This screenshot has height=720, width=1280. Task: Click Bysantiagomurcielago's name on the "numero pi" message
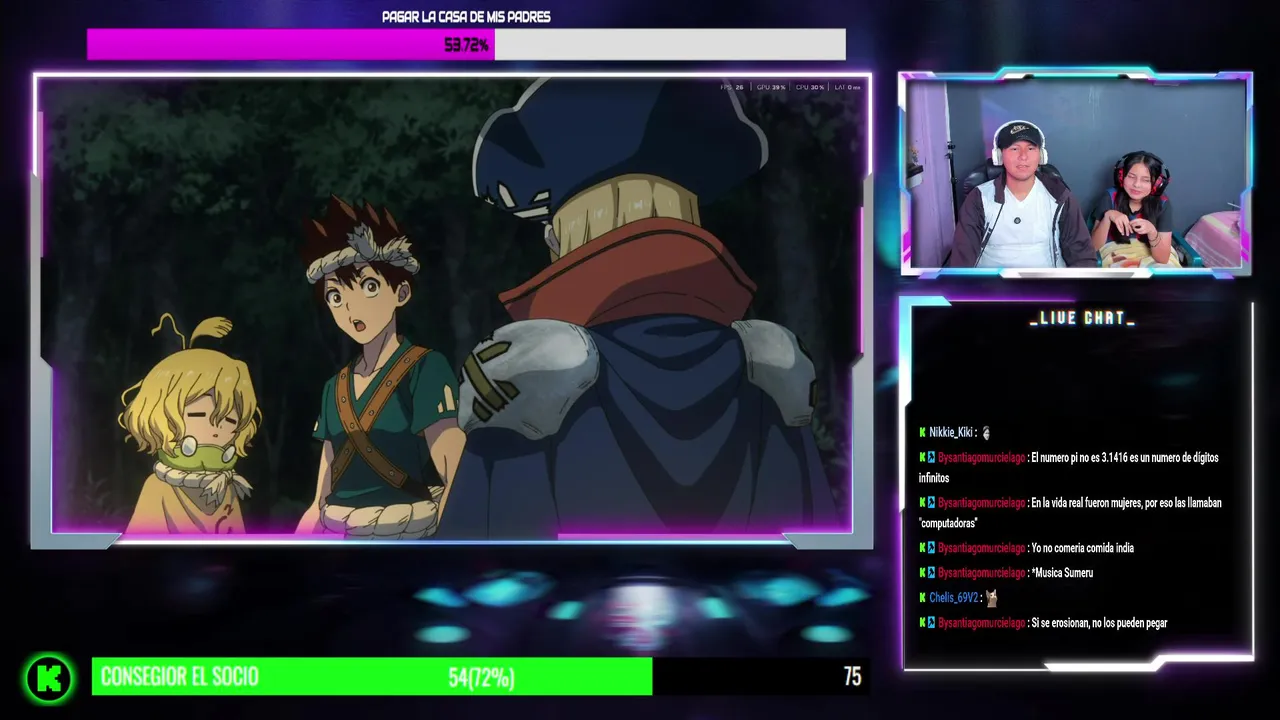pos(981,457)
